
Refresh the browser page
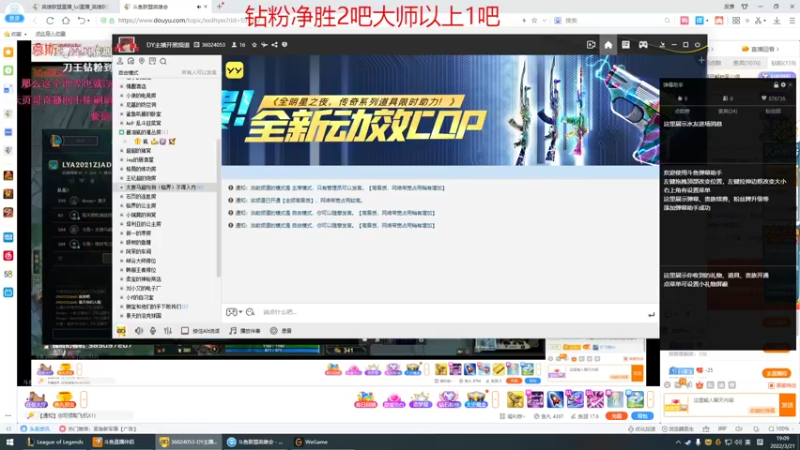pyautogui.click(x=50, y=20)
